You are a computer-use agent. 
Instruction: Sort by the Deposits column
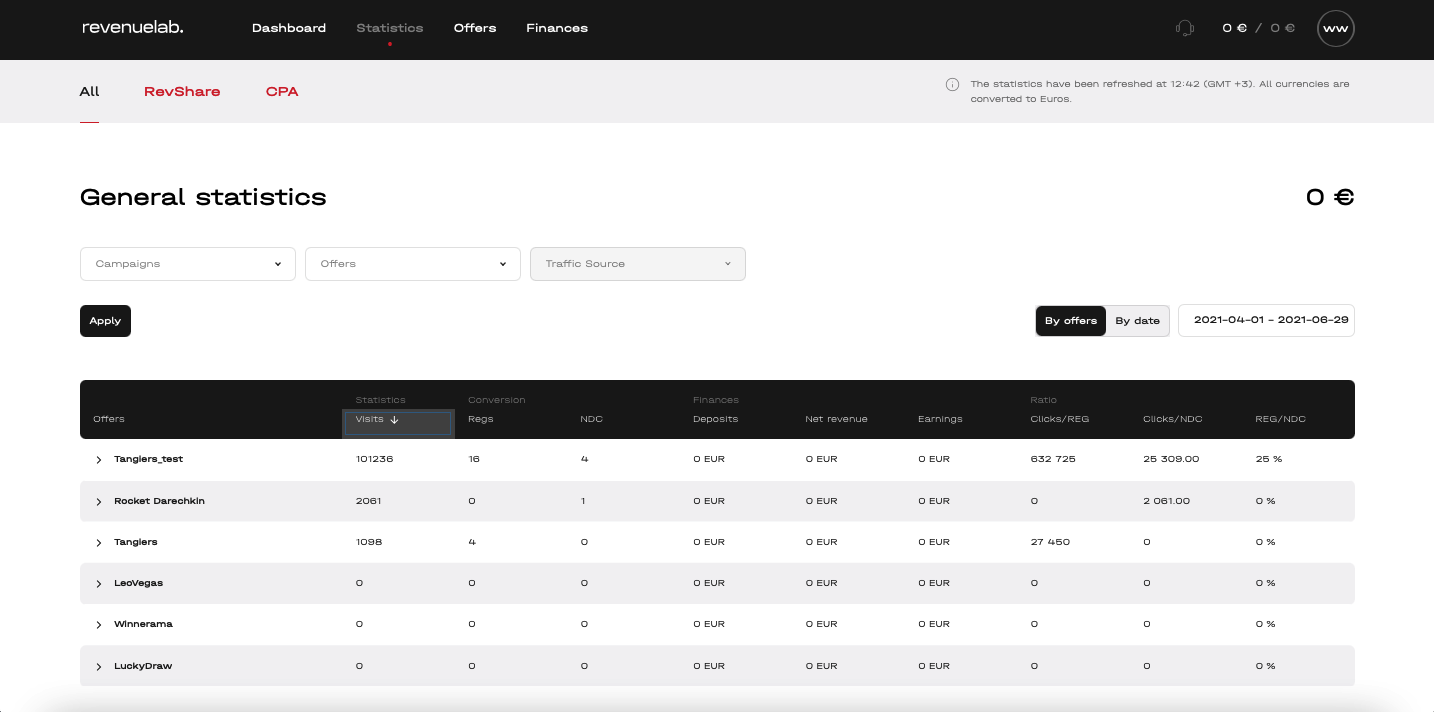point(715,419)
